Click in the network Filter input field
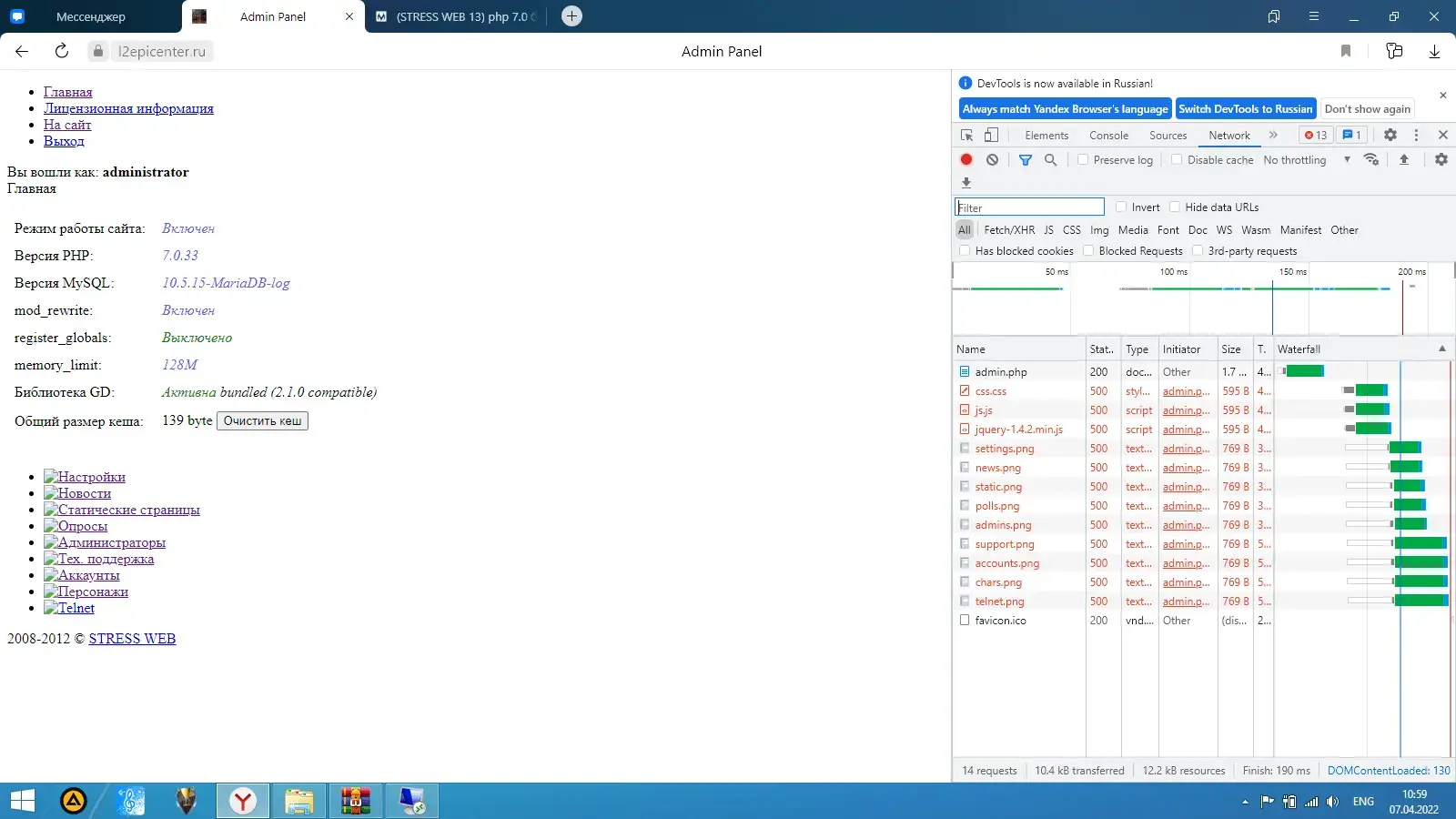The width and height of the screenshot is (1456, 819). pos(1029,207)
